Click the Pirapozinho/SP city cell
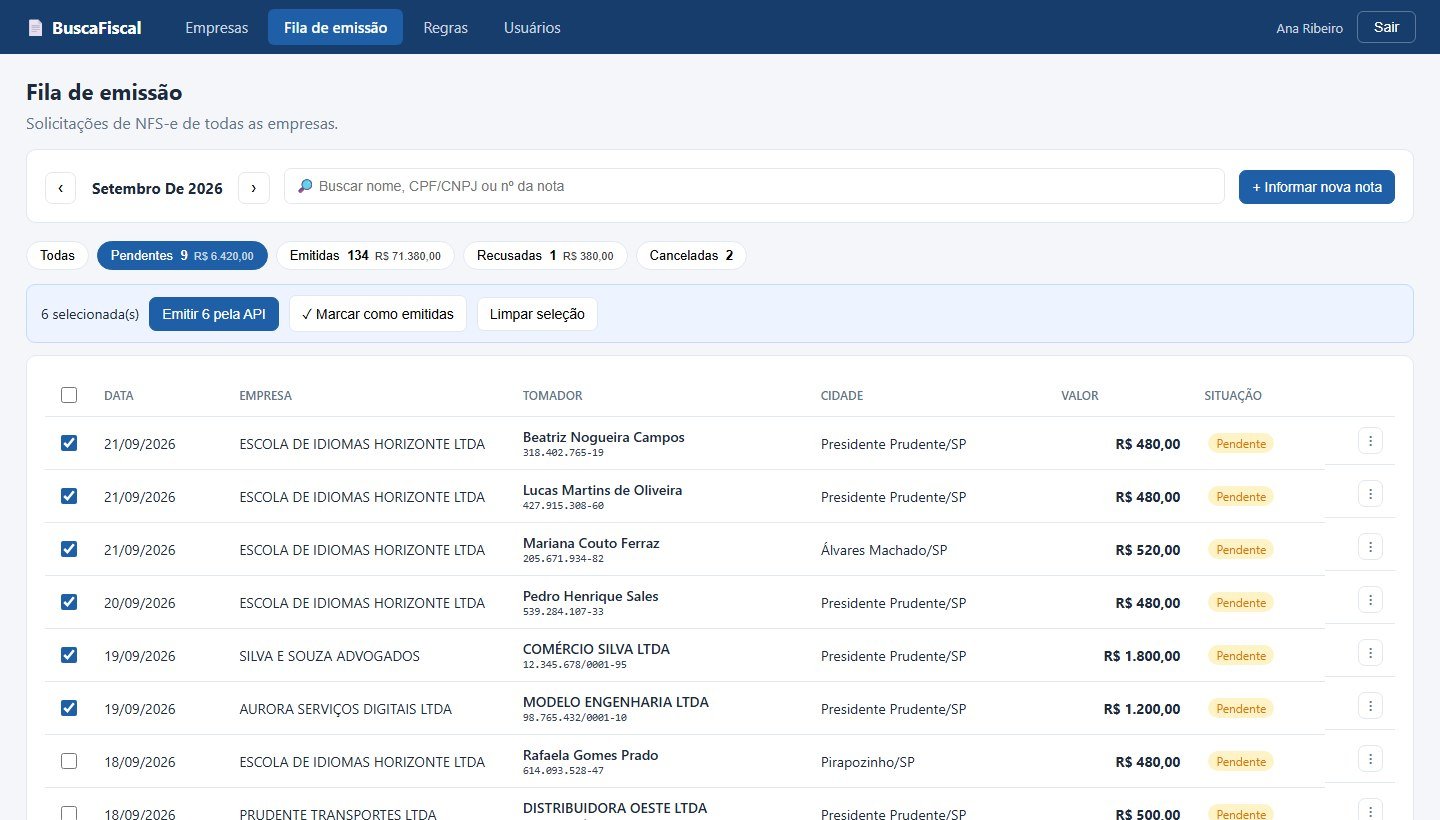The width and height of the screenshot is (1440, 820). (868, 762)
